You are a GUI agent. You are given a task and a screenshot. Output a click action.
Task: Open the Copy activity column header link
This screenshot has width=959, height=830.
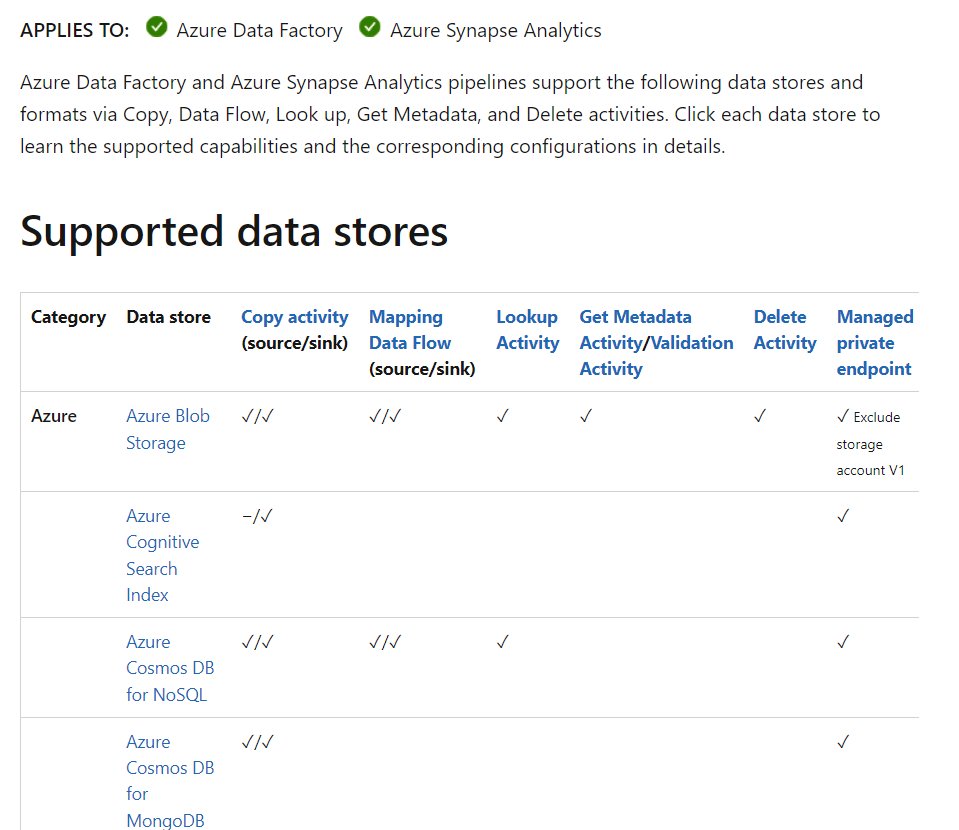[x=294, y=317]
